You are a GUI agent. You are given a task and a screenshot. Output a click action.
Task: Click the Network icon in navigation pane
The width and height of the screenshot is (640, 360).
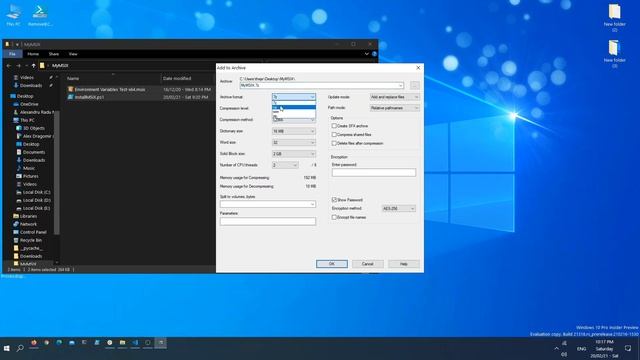[16, 224]
